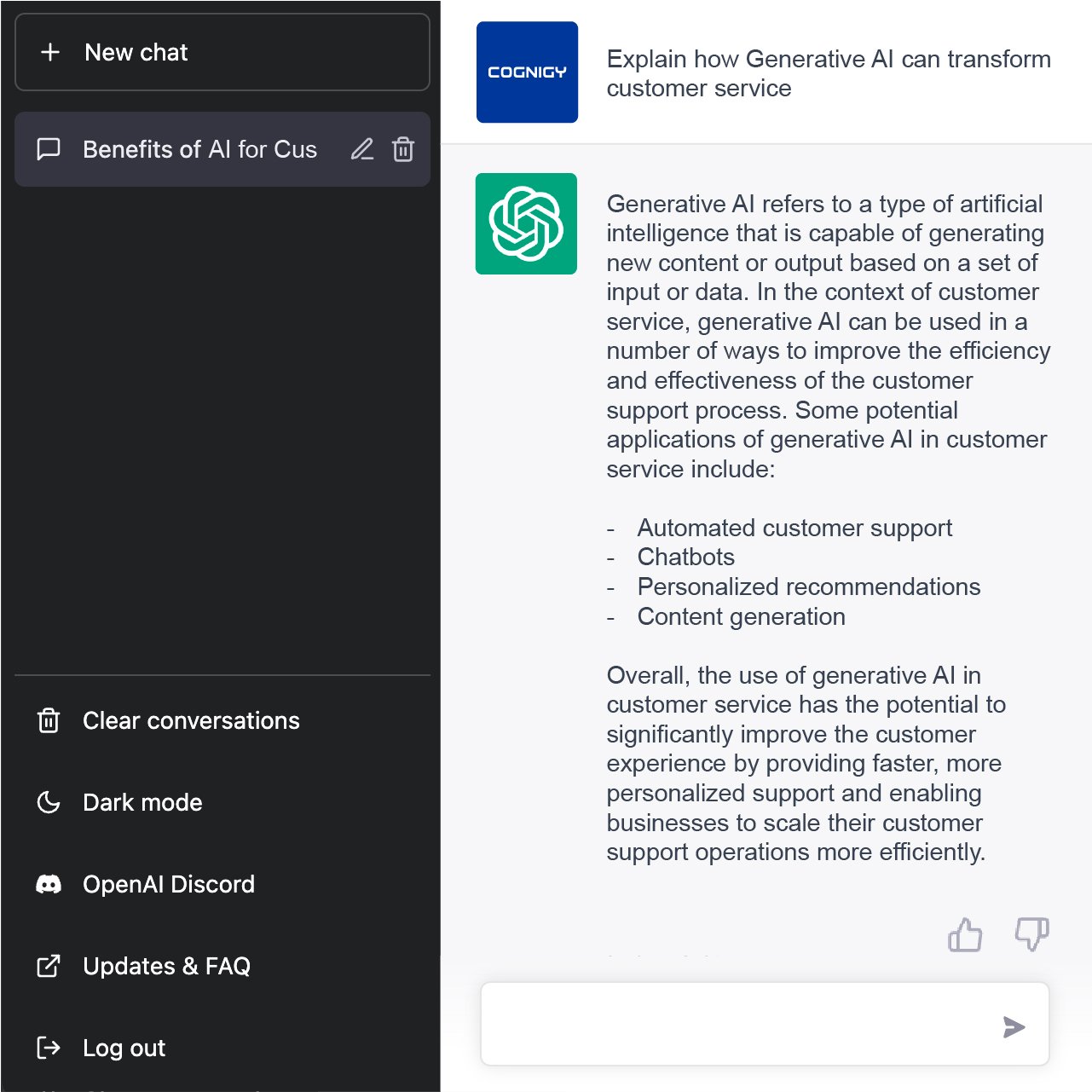Give a thumbs up to the response

(x=965, y=934)
